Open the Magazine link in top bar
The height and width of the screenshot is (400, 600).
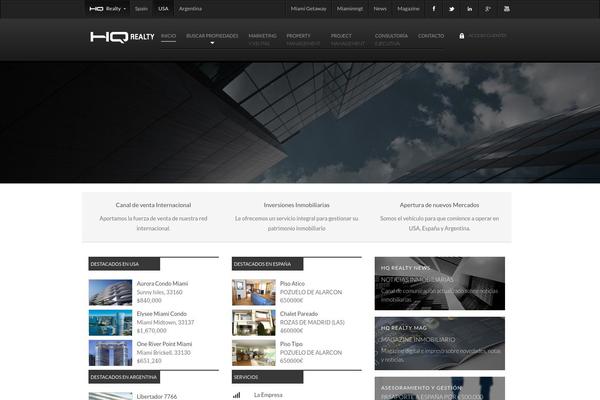408,8
